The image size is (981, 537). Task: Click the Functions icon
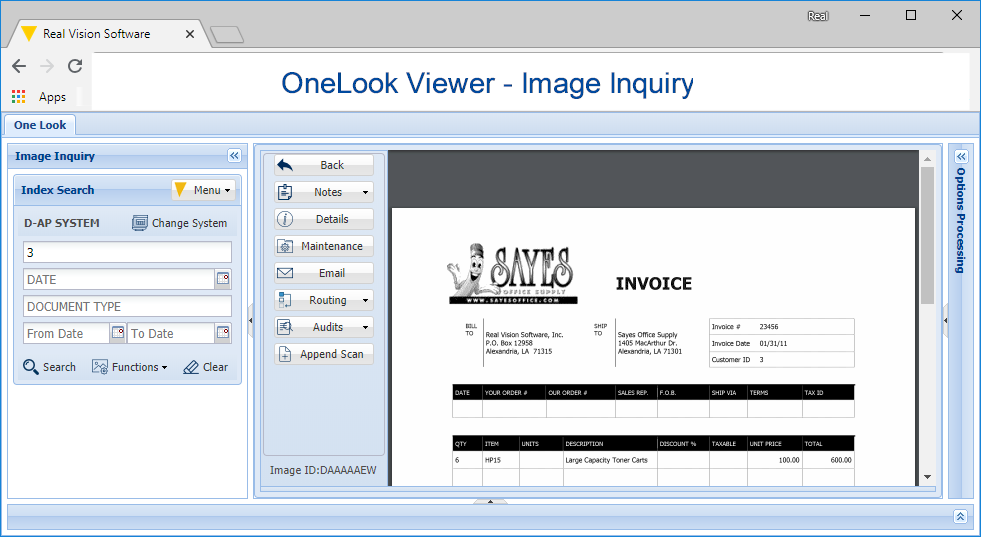click(x=99, y=367)
